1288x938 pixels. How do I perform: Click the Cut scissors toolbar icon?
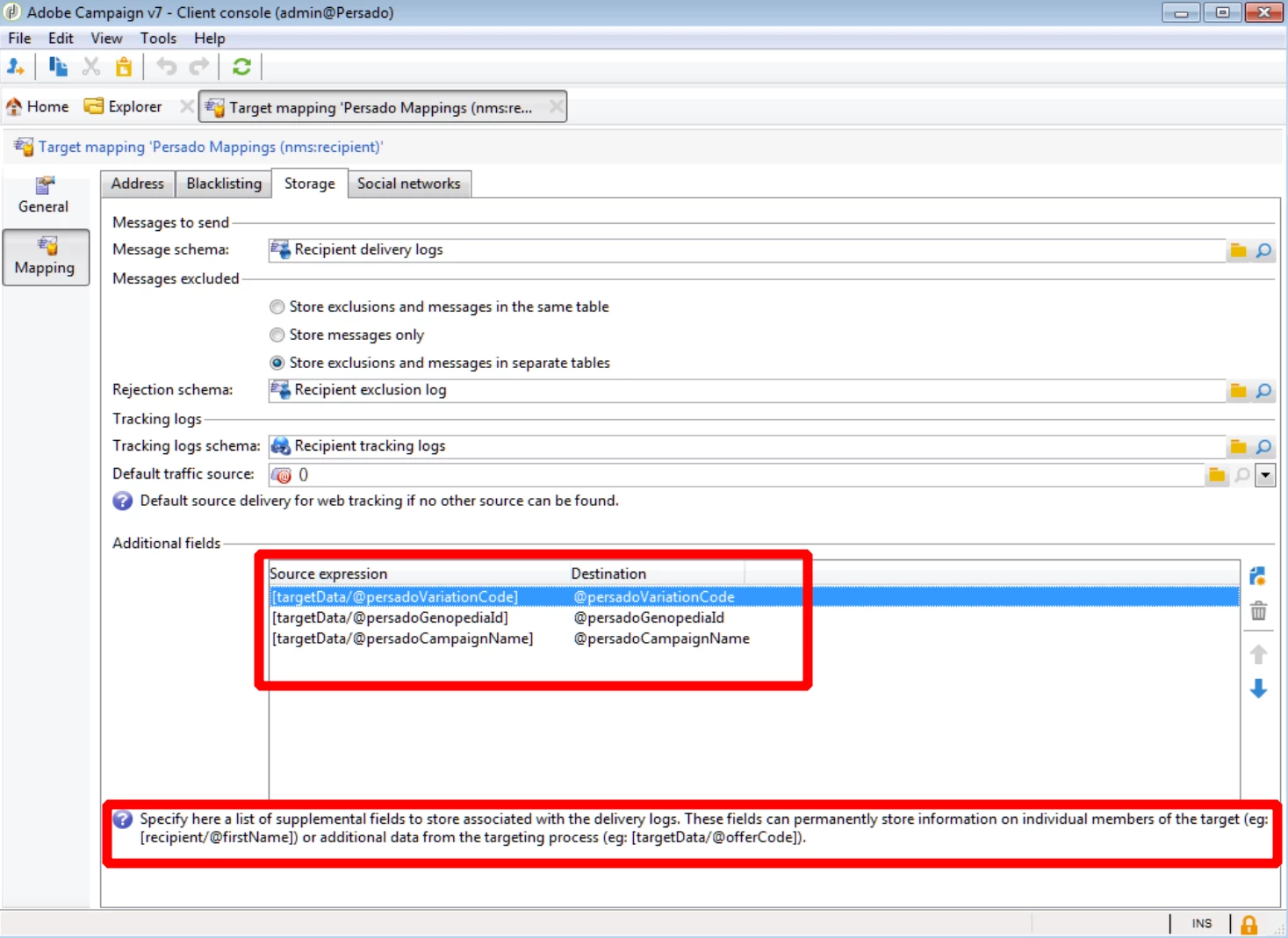tap(91, 67)
